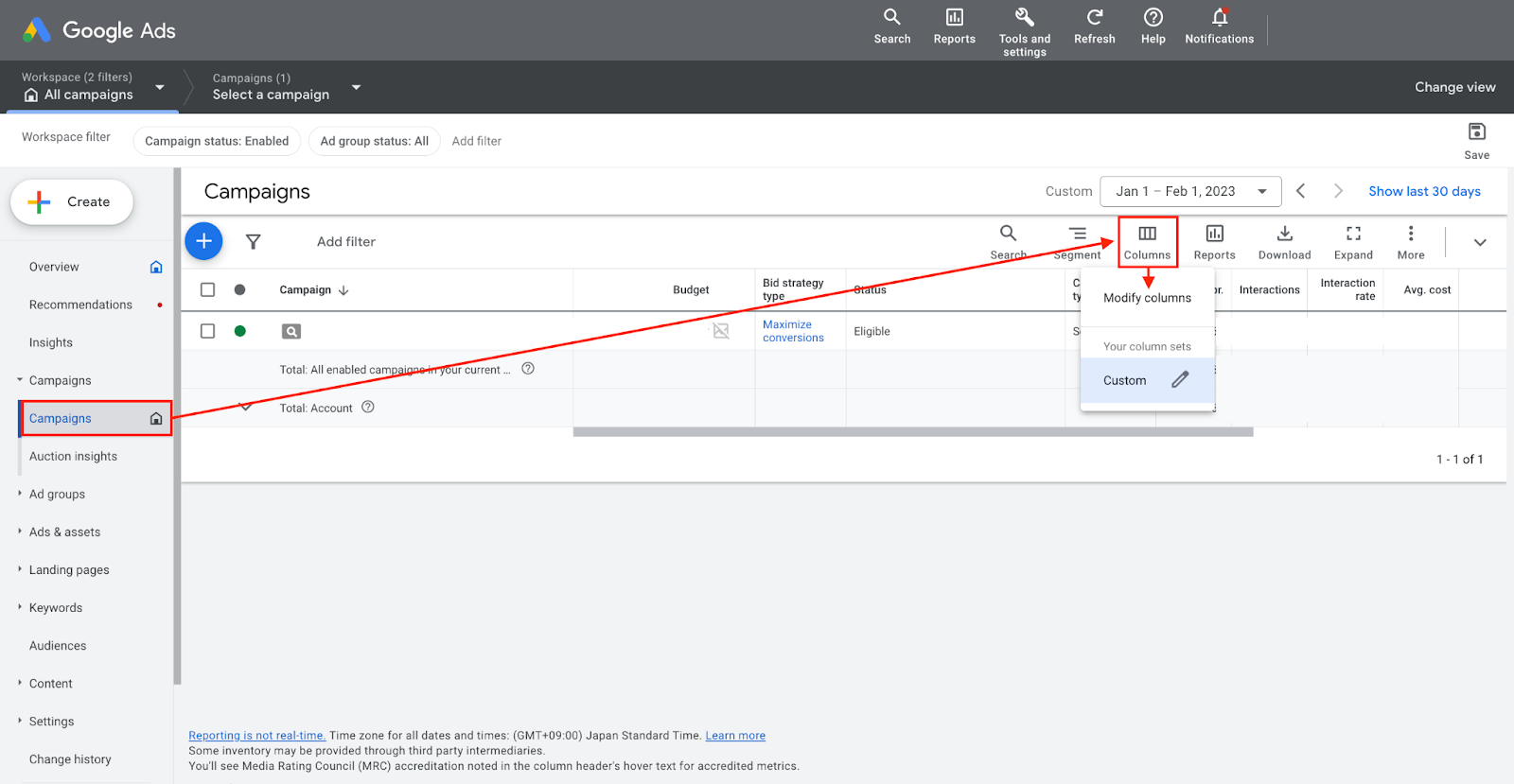Click the table Search magnifier icon

(x=1008, y=233)
